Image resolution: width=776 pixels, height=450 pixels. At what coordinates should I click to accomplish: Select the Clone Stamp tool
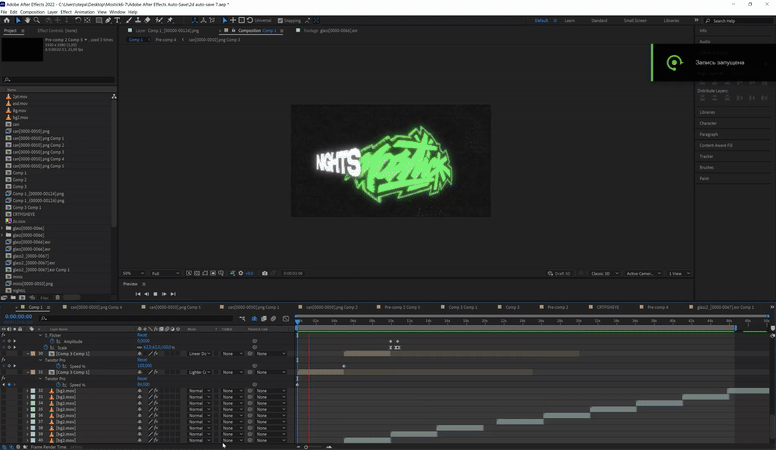(x=138, y=20)
